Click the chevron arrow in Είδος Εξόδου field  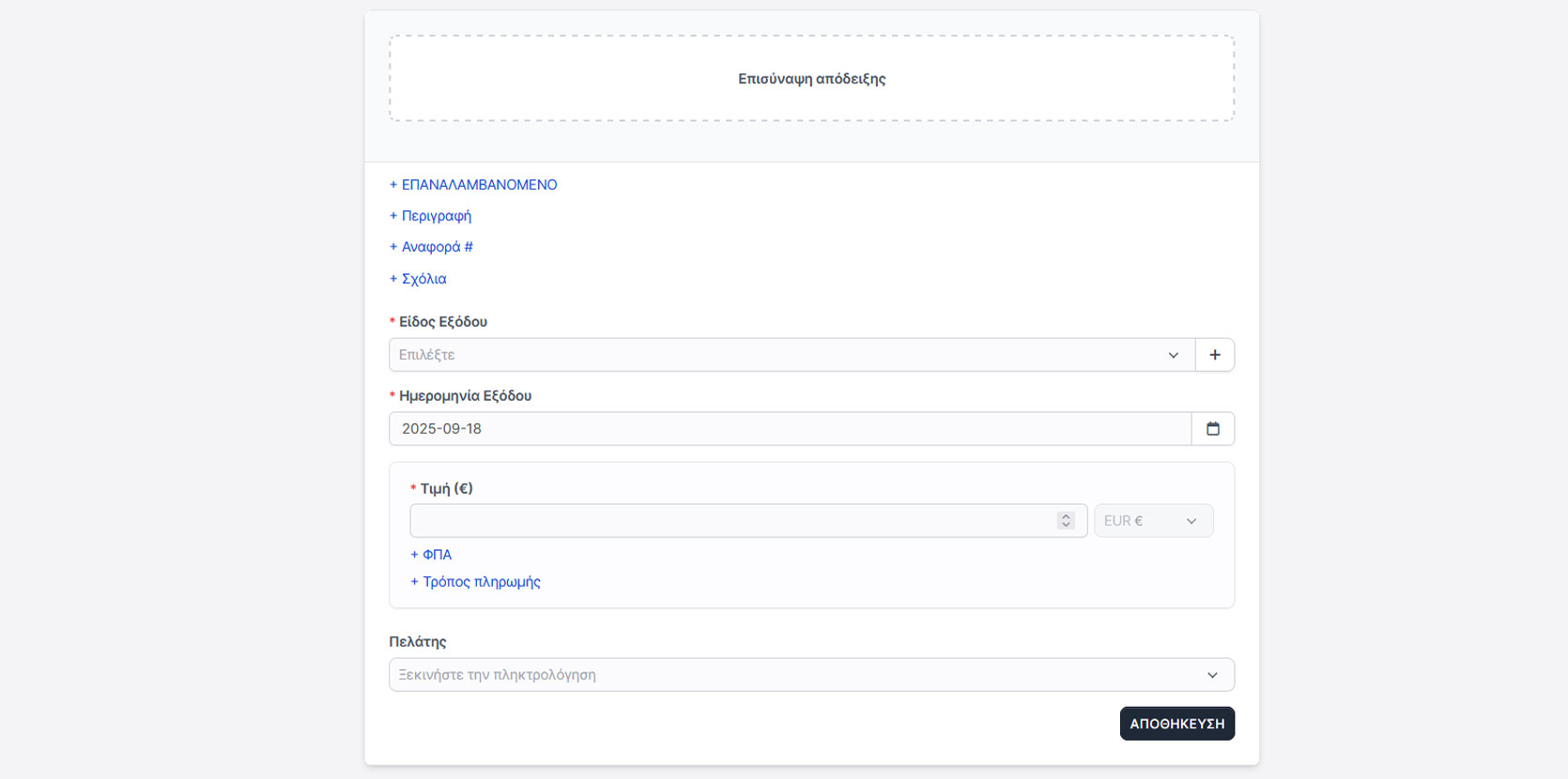[x=1173, y=355]
